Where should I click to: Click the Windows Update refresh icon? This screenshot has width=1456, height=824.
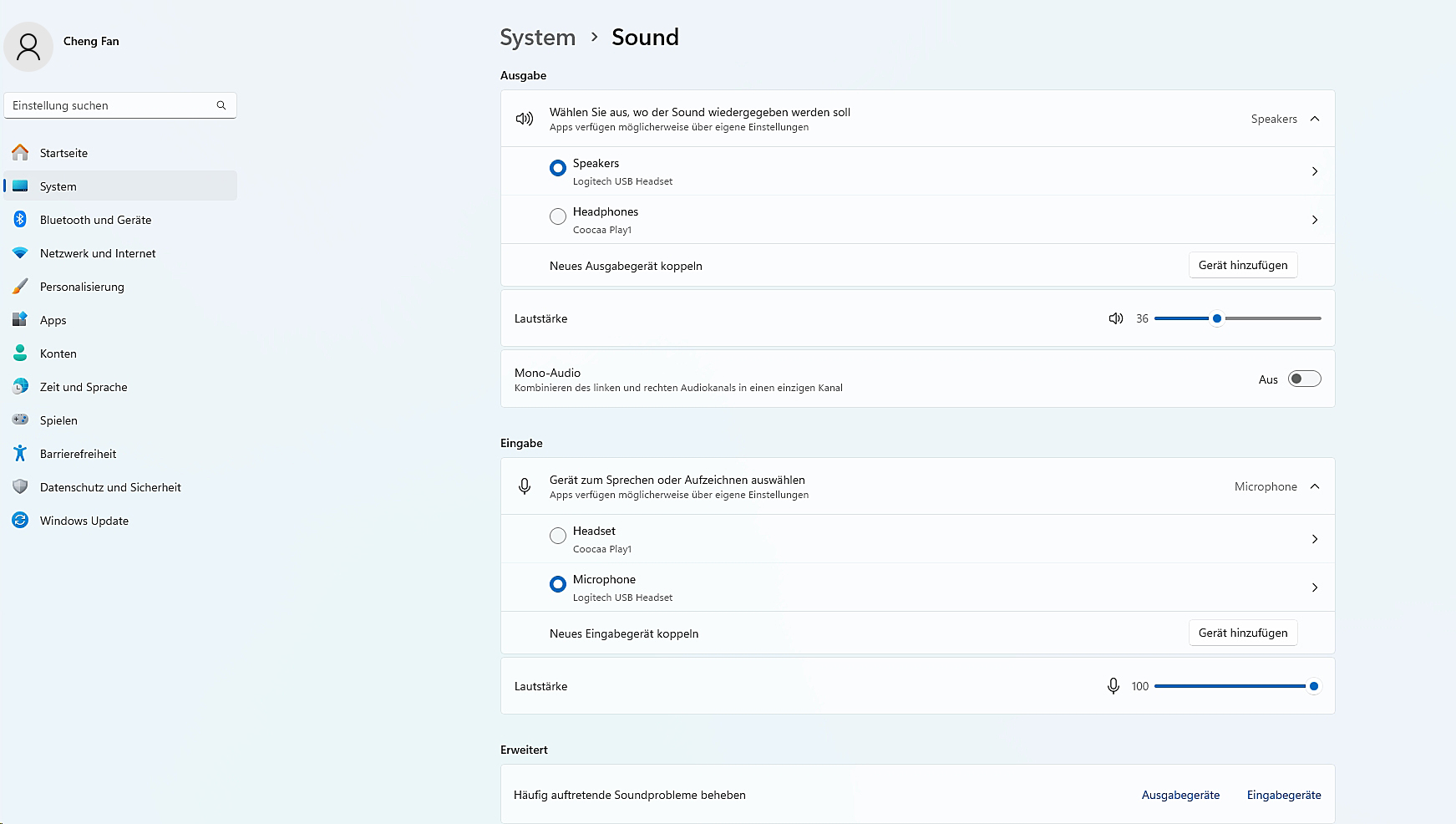tap(20, 520)
